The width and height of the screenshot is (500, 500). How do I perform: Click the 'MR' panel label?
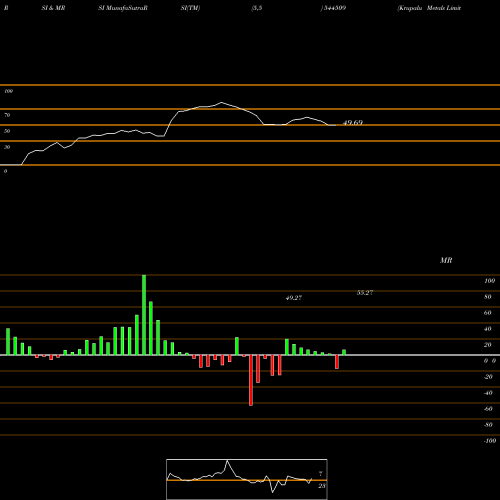[446, 260]
